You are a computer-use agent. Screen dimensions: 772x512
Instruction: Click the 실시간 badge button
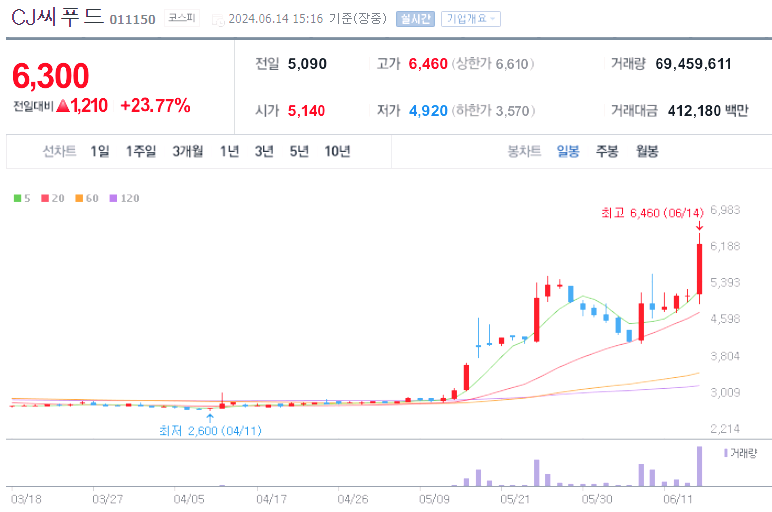[x=415, y=19]
